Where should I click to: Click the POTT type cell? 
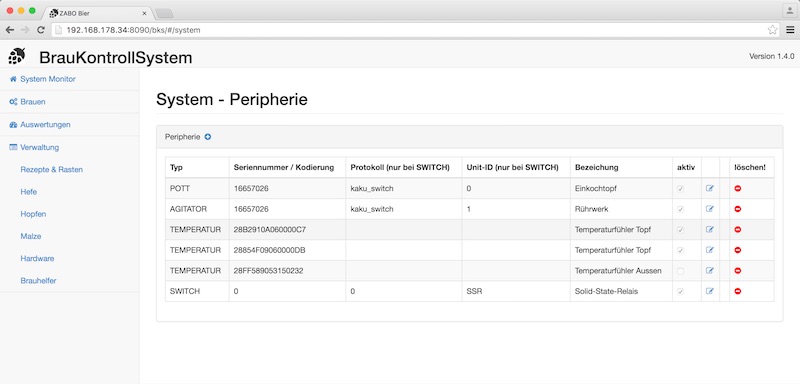[x=197, y=188]
